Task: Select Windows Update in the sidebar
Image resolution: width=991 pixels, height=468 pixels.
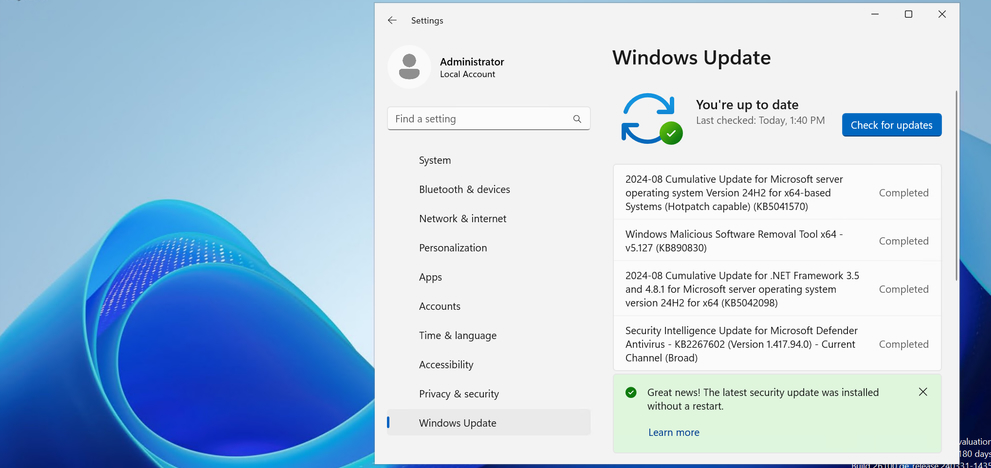Action: pos(489,423)
